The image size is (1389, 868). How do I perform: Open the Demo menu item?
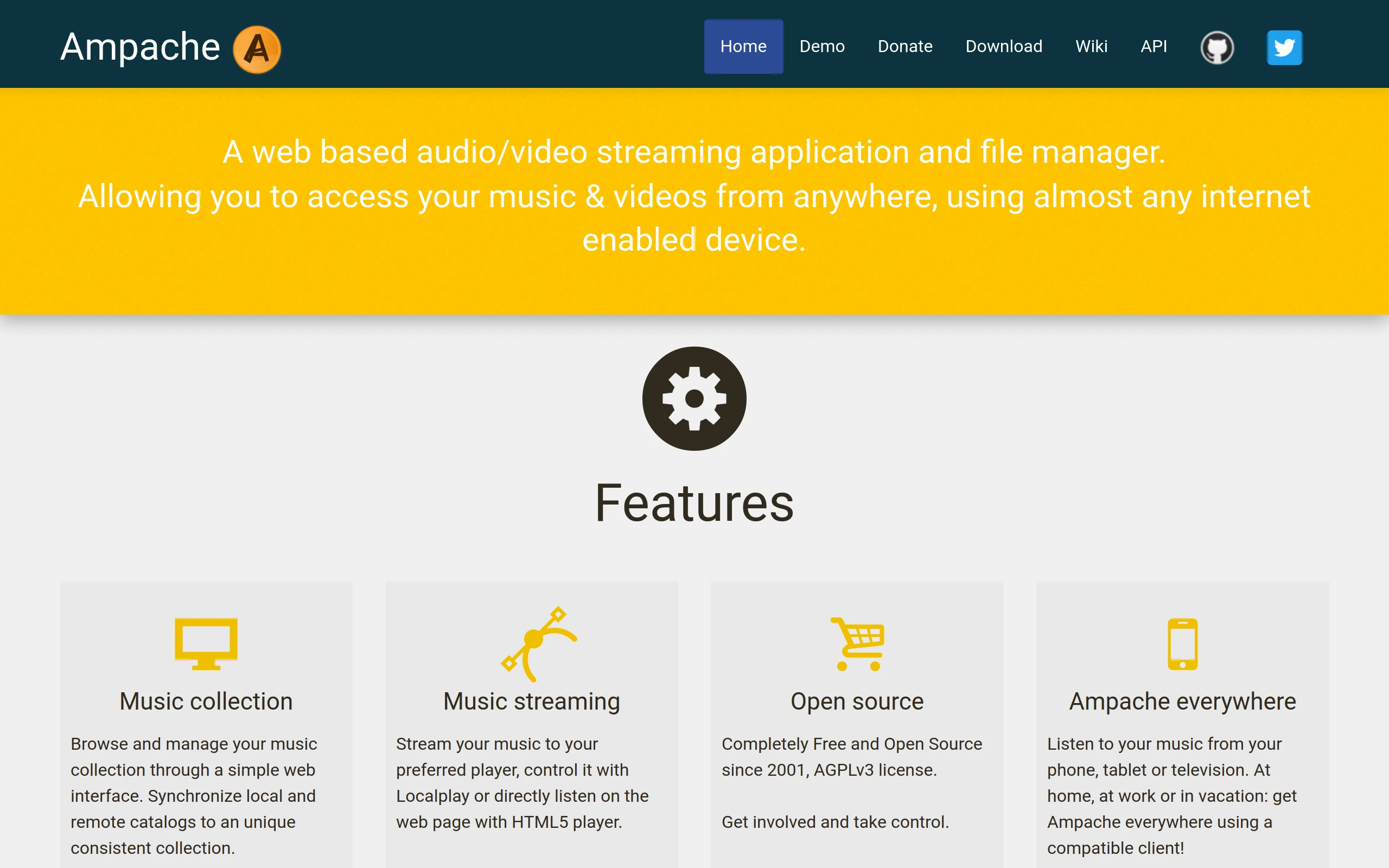point(822,47)
